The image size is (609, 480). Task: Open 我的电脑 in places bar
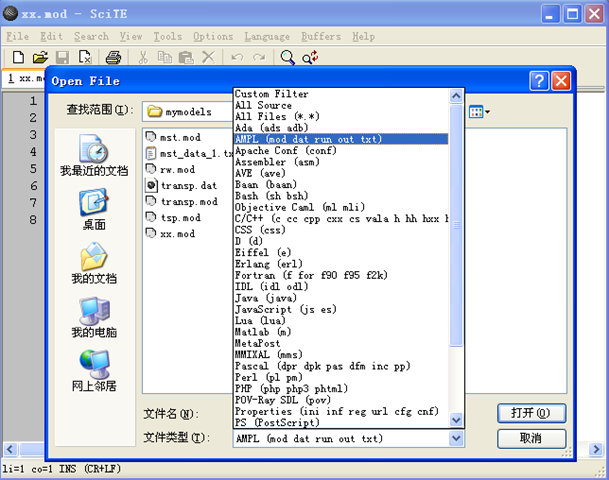94,317
